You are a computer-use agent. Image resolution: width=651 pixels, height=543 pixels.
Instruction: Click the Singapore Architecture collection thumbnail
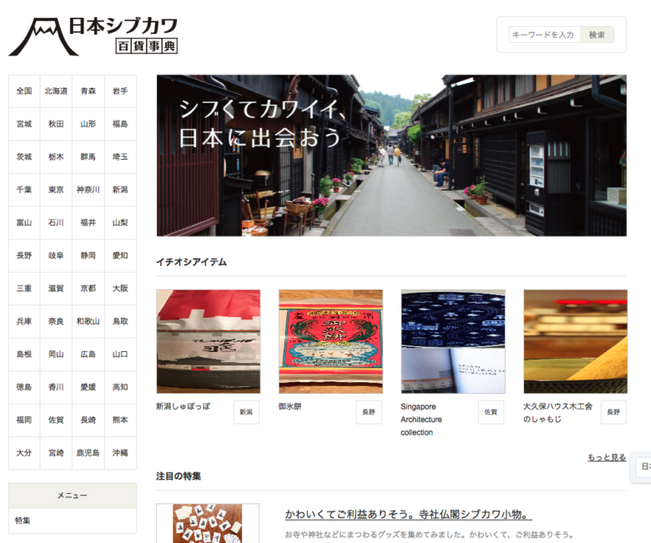[x=452, y=341]
